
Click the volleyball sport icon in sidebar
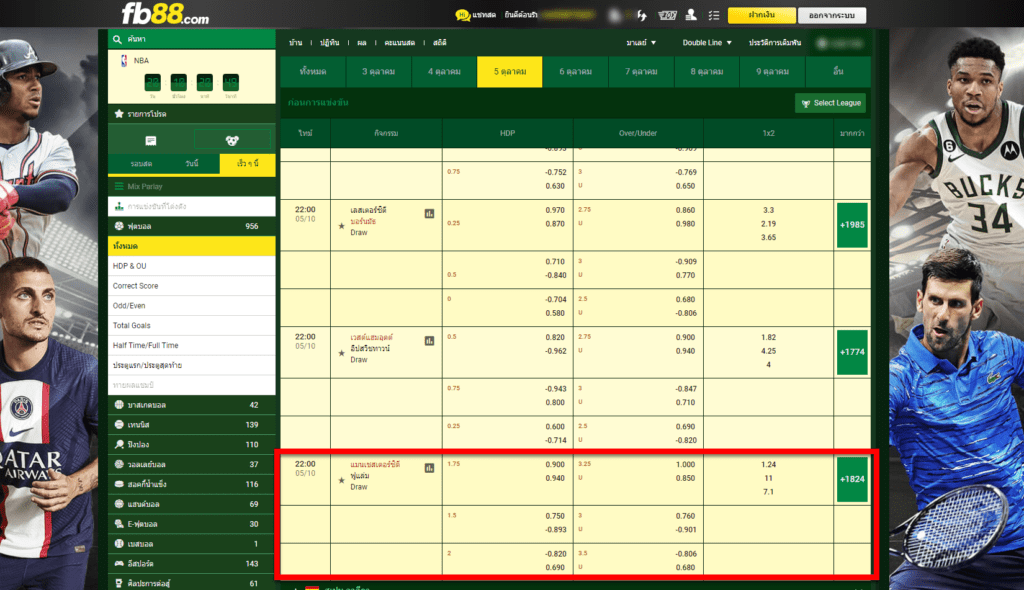pos(119,464)
